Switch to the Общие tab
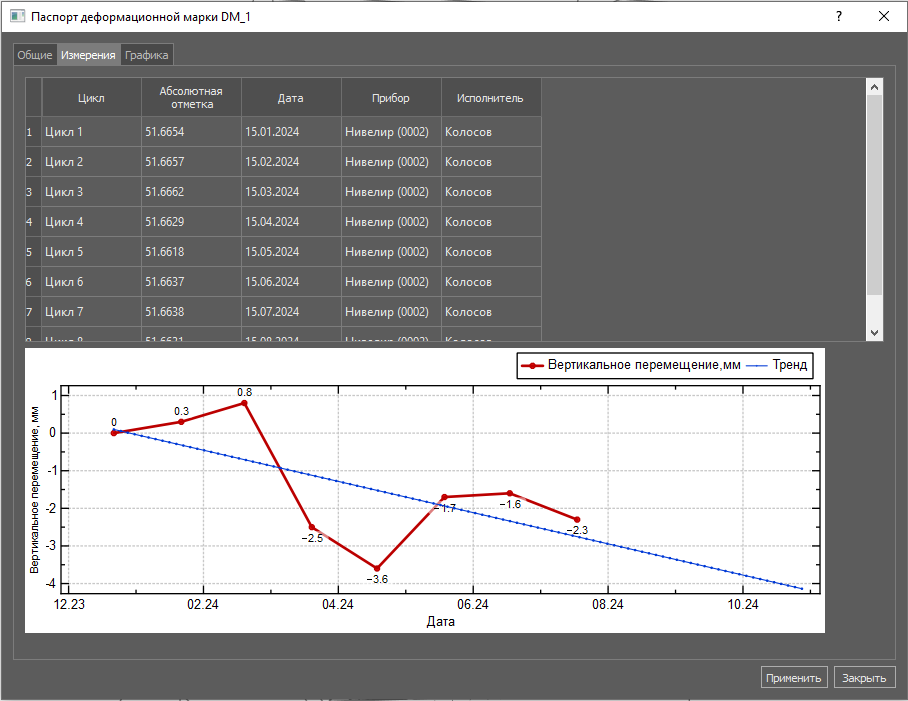 click(35, 55)
